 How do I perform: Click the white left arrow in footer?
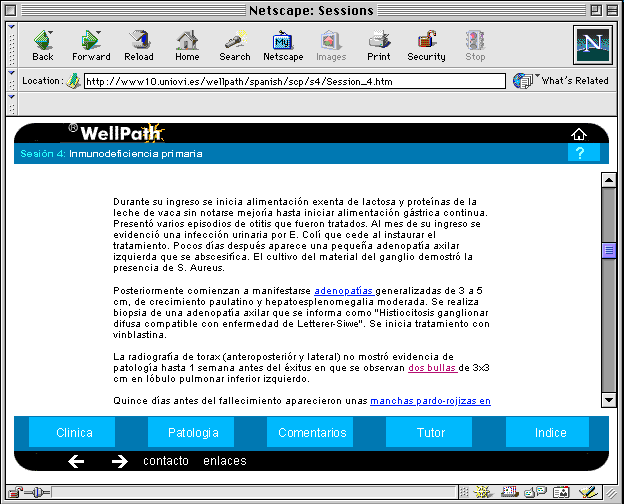point(76,461)
